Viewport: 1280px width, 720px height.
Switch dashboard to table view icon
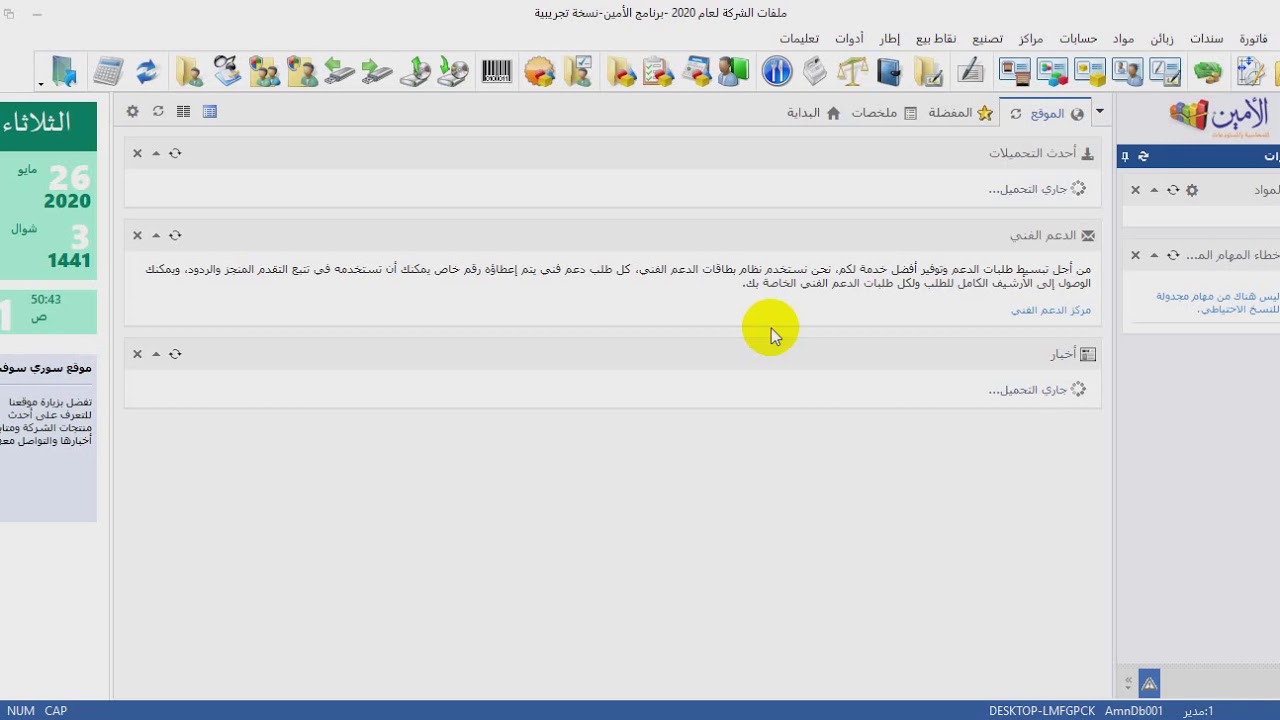pos(210,112)
